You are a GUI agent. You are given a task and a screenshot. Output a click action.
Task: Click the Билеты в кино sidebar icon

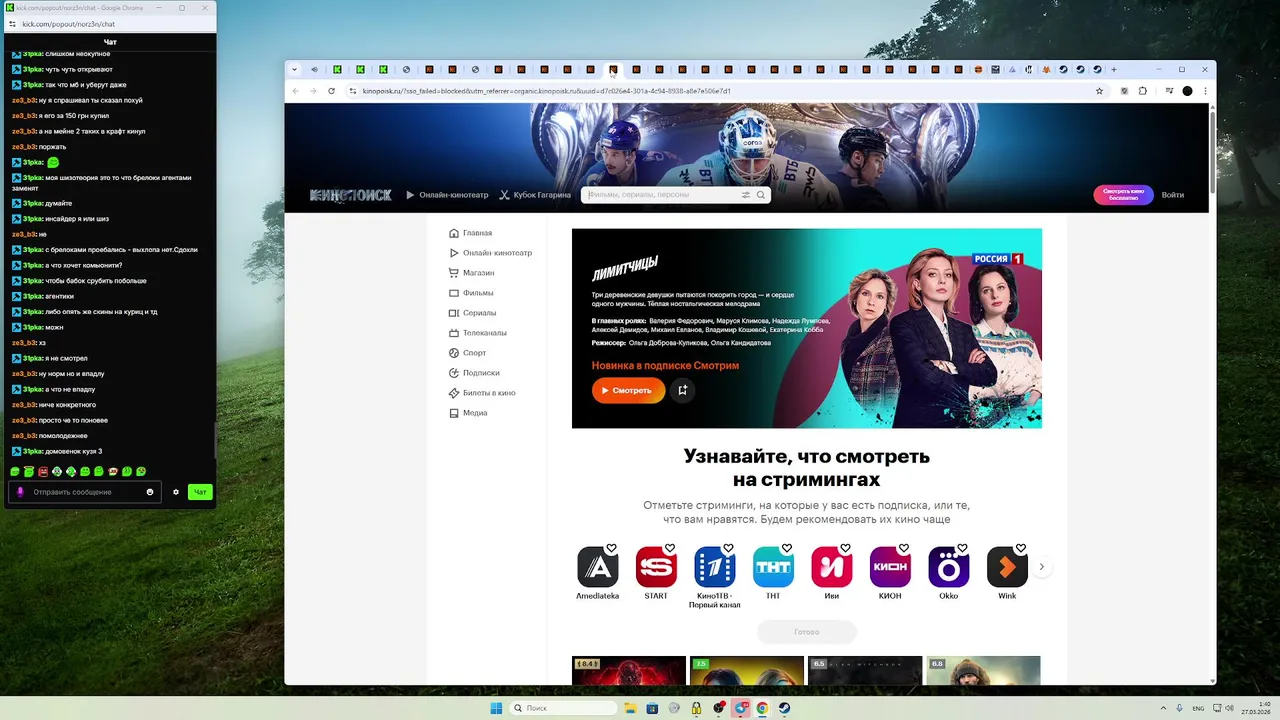[x=454, y=393]
